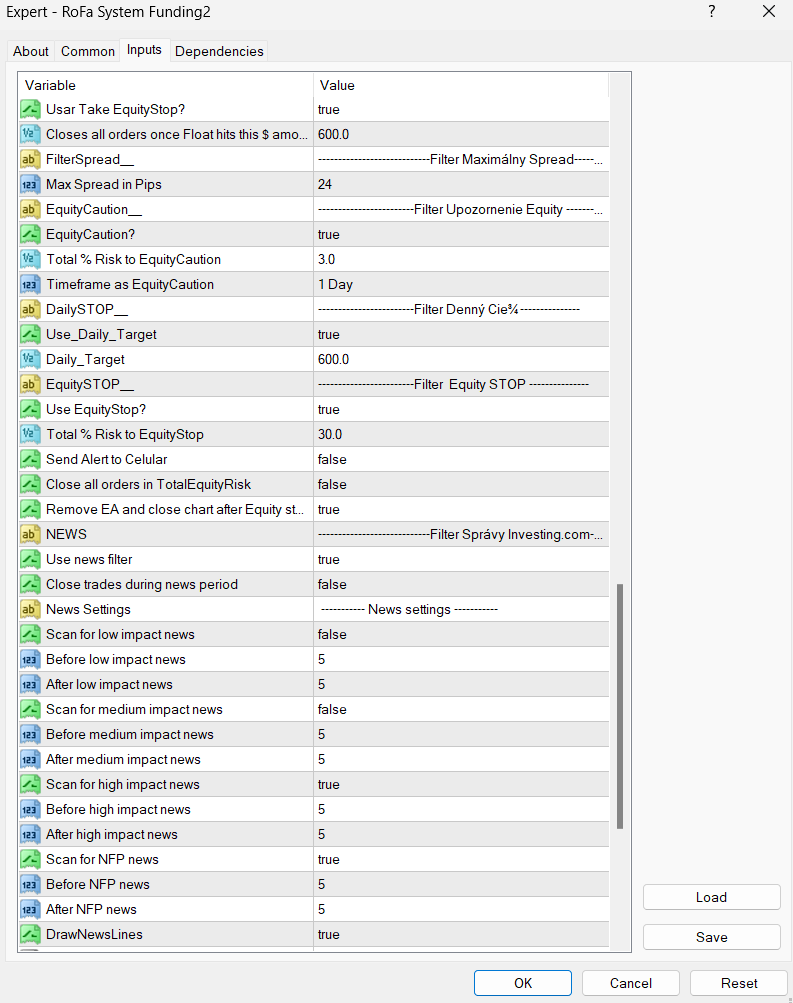Click the icon beside Max Spread in Pips
Image resolution: width=793 pixels, height=1003 pixels.
pyautogui.click(x=30, y=184)
